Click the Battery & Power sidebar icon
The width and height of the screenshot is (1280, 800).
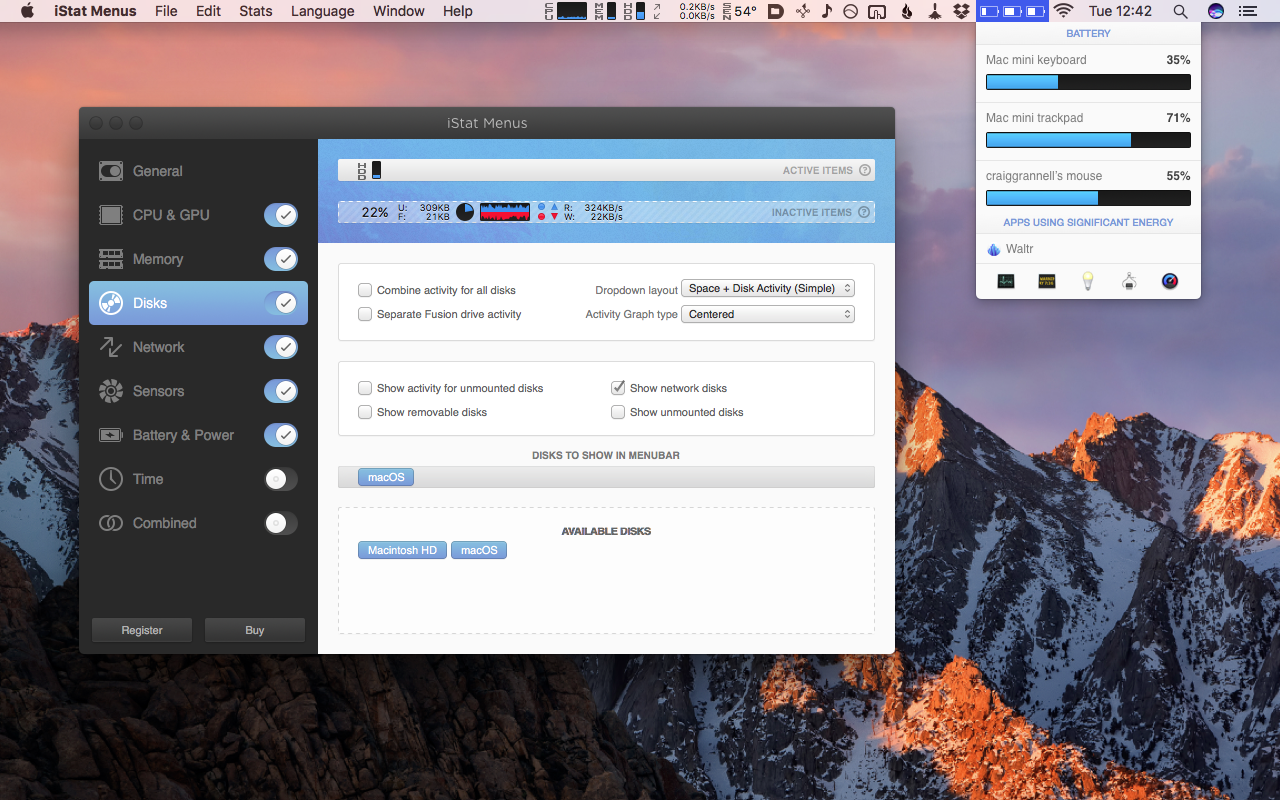[x=111, y=435]
